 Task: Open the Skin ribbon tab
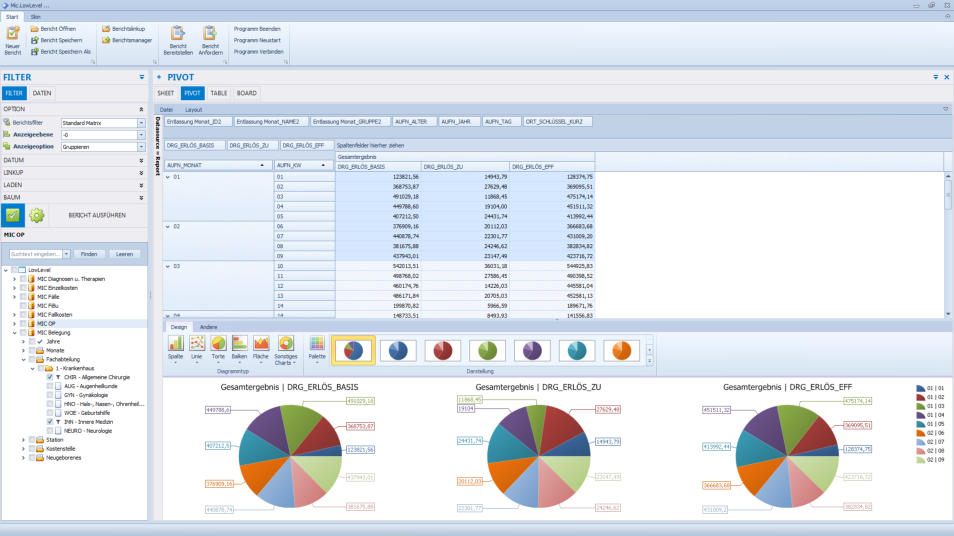point(35,17)
